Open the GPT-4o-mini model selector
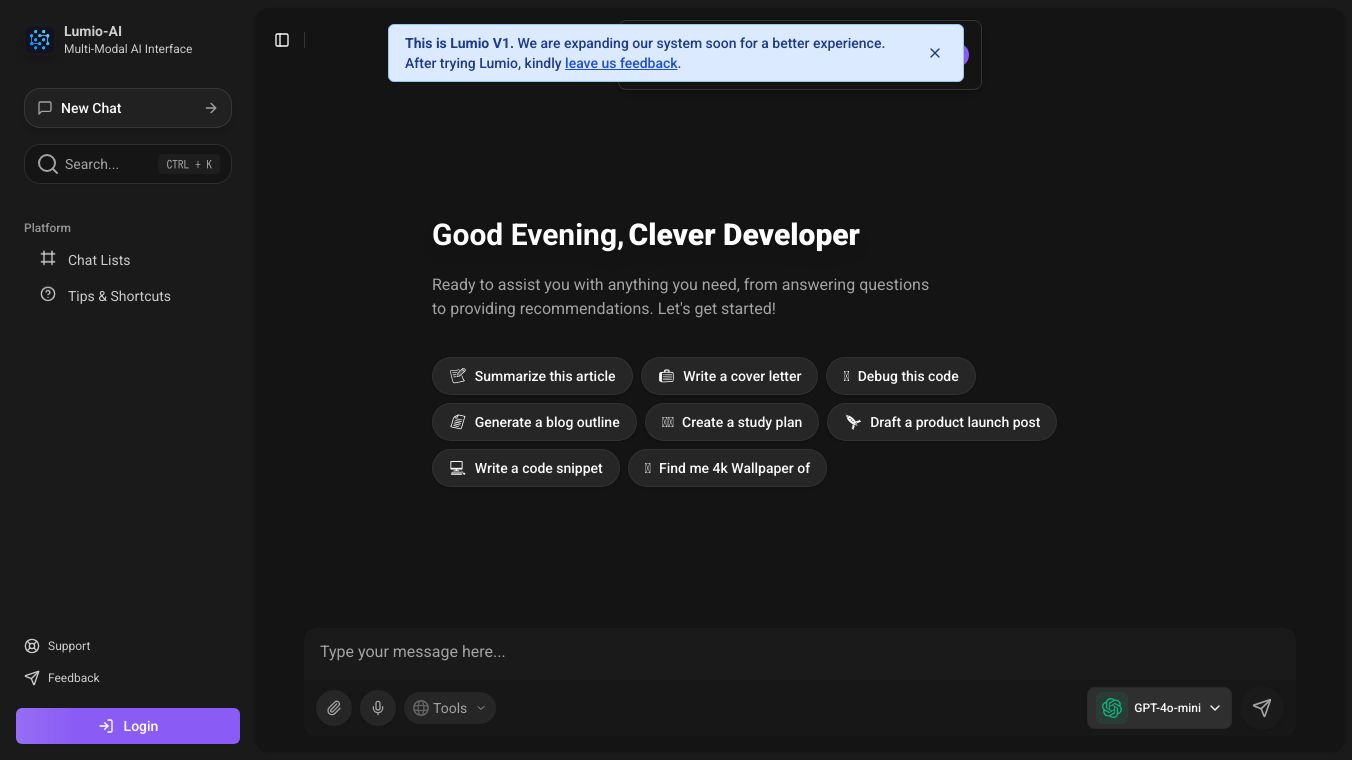 1159,708
